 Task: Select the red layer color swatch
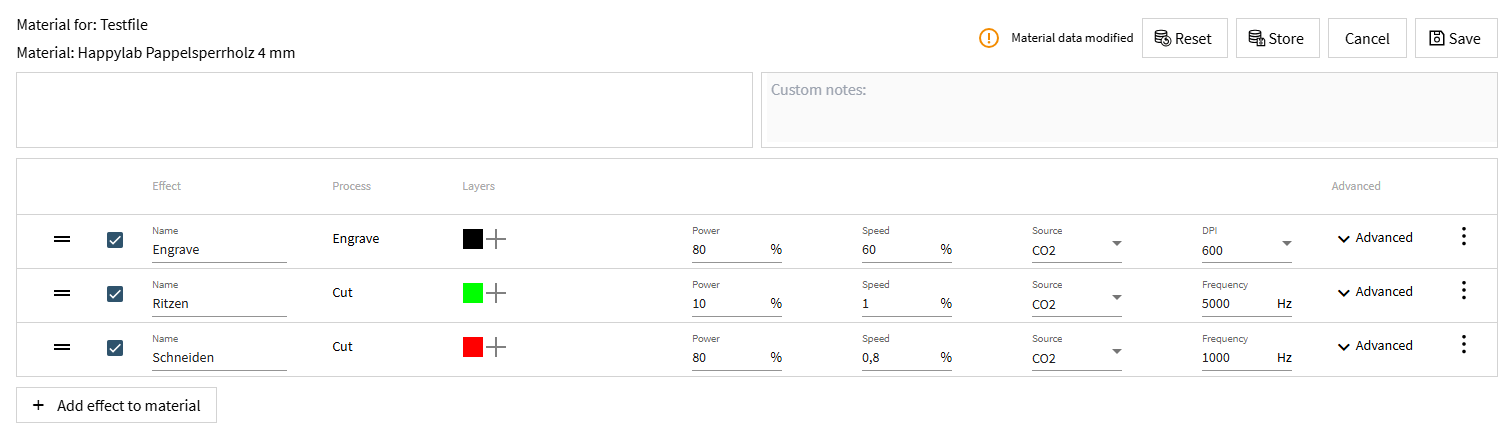coord(473,347)
